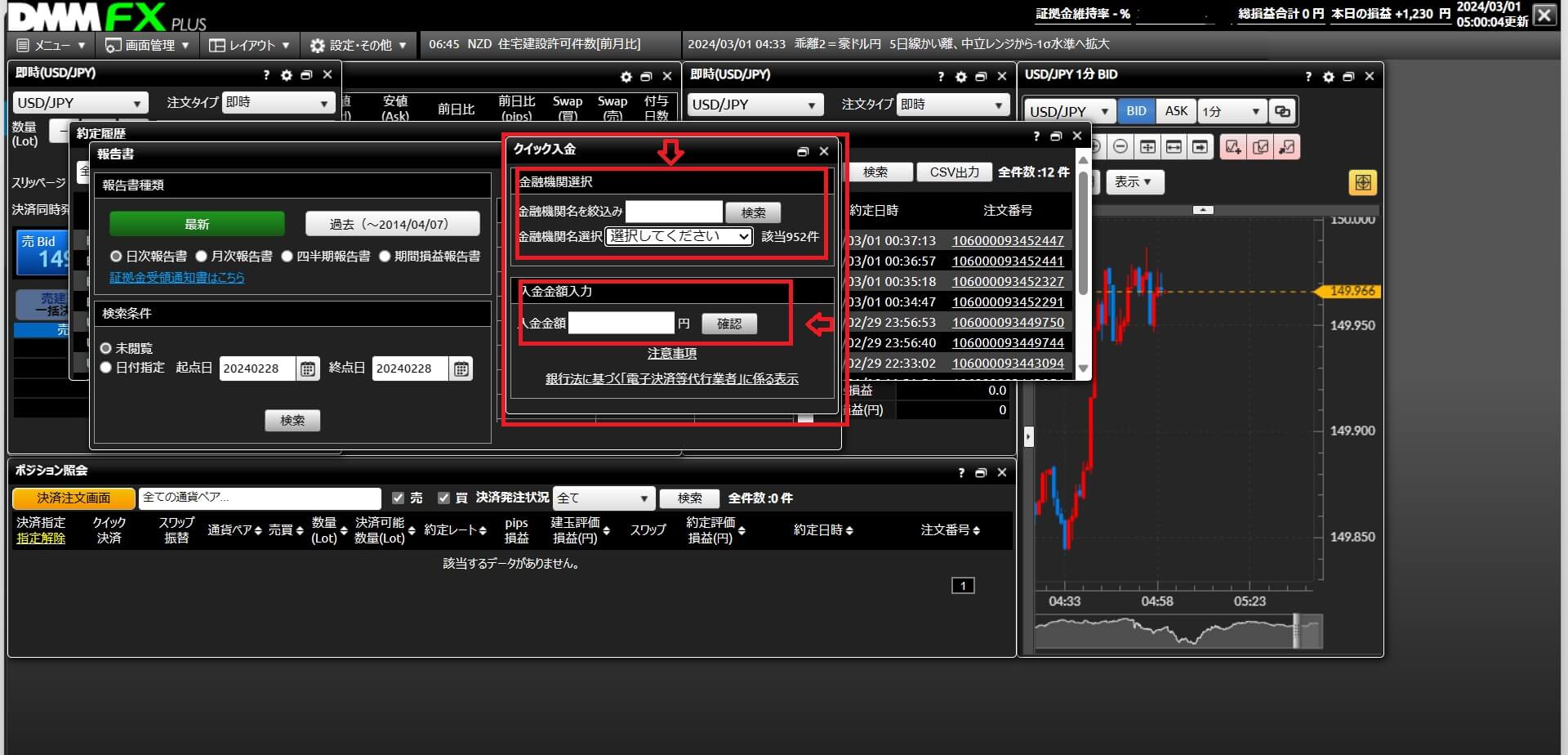The height and width of the screenshot is (755, 1568).
Task: Click the linked-windows icon beside 1分 dropdown
Action: (1282, 111)
